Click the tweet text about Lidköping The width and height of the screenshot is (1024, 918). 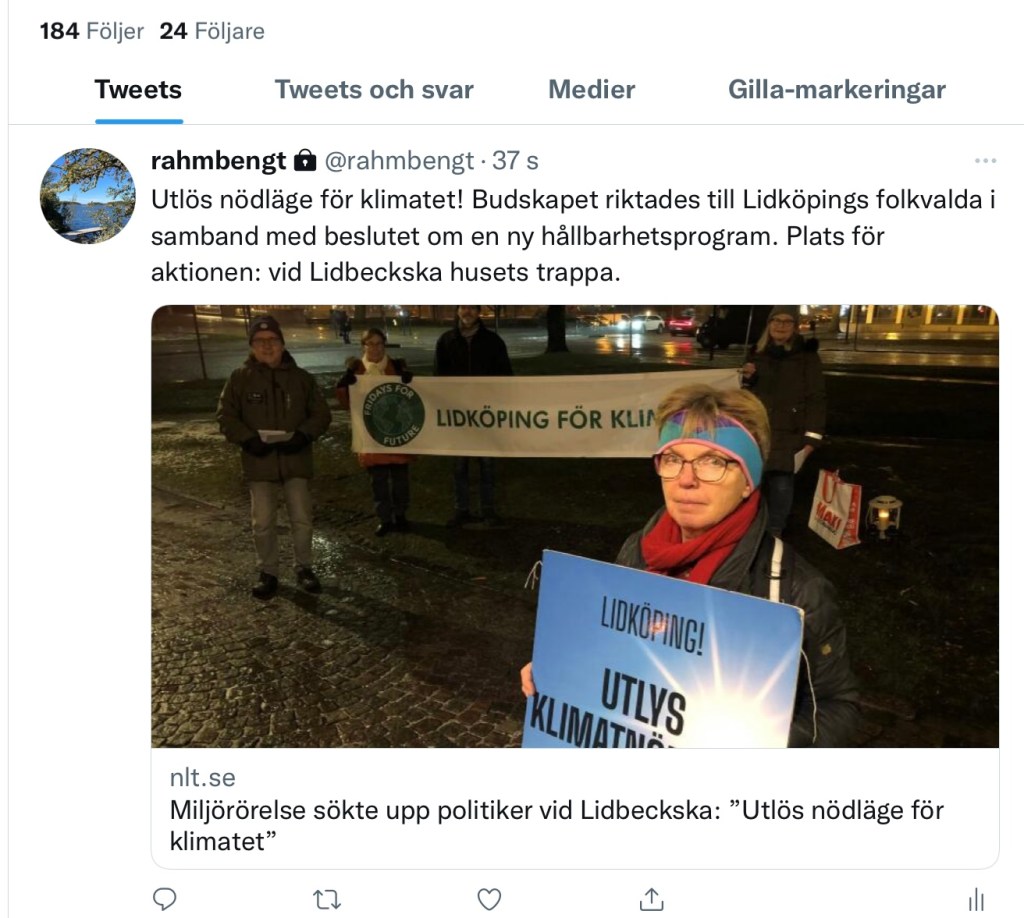[573, 236]
